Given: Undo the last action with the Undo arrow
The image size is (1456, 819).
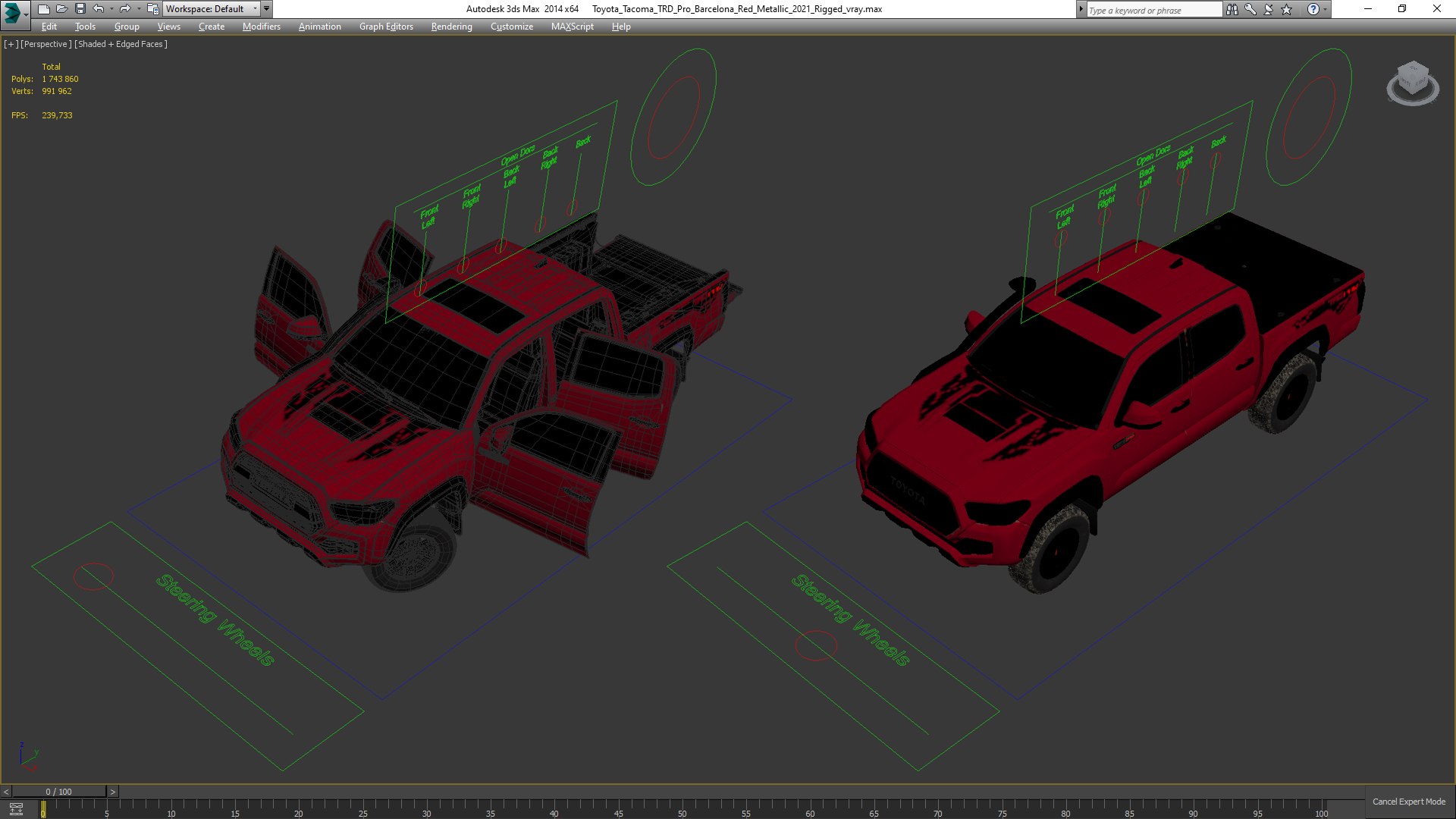Looking at the screenshot, I should pos(99,9).
